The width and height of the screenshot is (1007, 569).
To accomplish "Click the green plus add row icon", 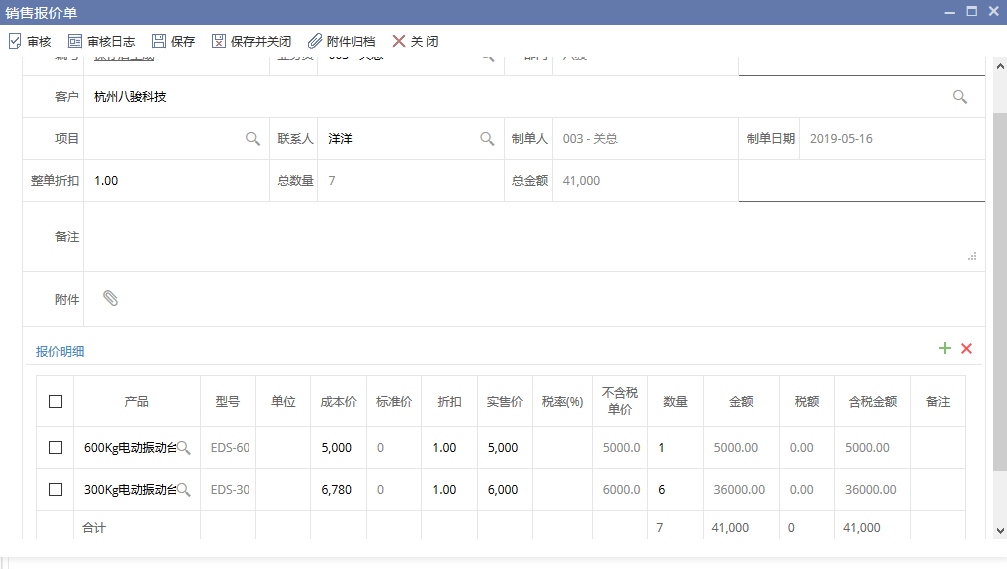I will click(x=944, y=348).
